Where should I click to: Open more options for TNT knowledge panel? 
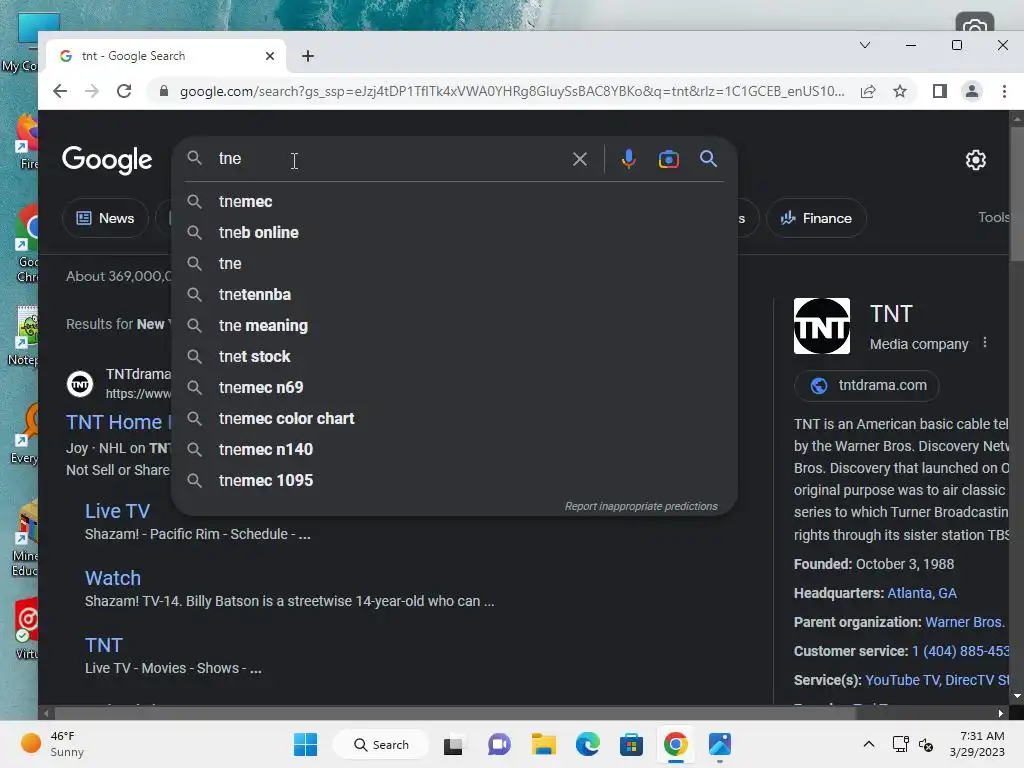(x=985, y=343)
